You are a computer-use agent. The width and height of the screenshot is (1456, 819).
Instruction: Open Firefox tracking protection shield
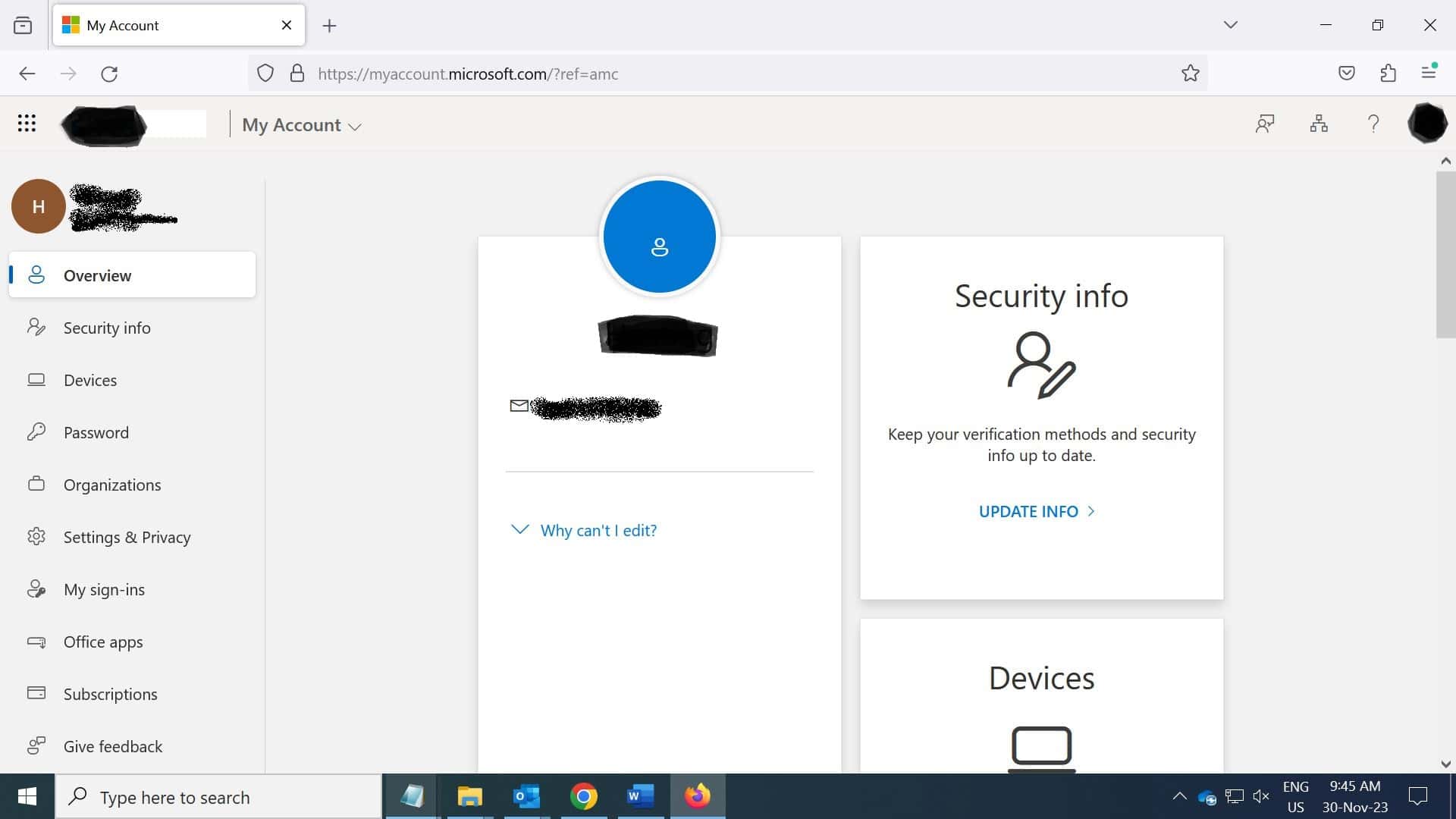[x=265, y=74]
